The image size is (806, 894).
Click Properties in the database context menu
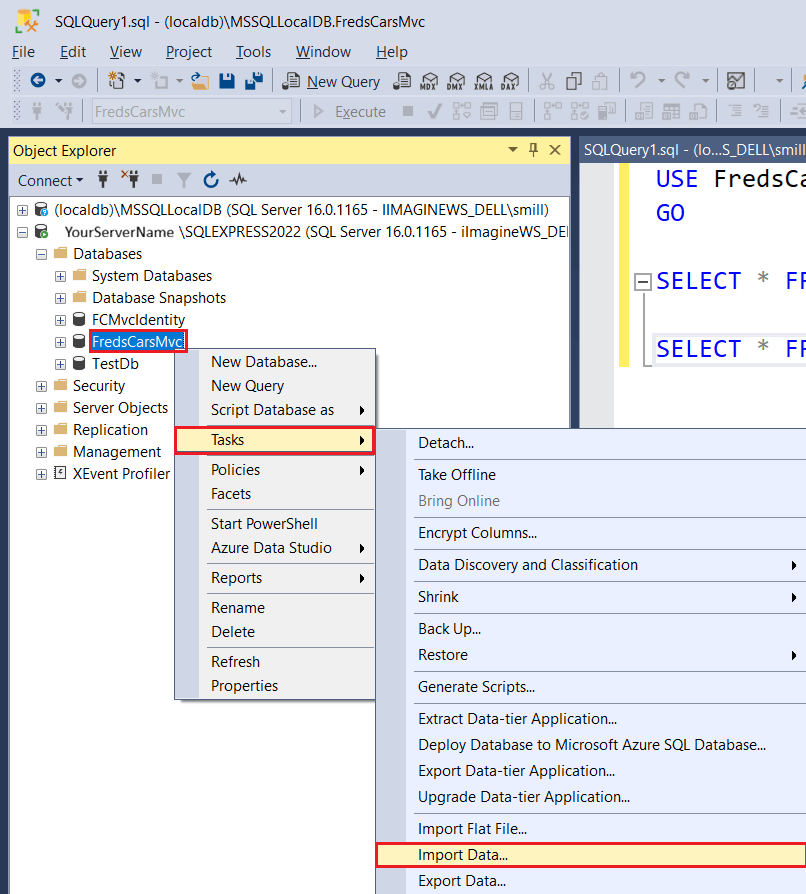pos(275,686)
